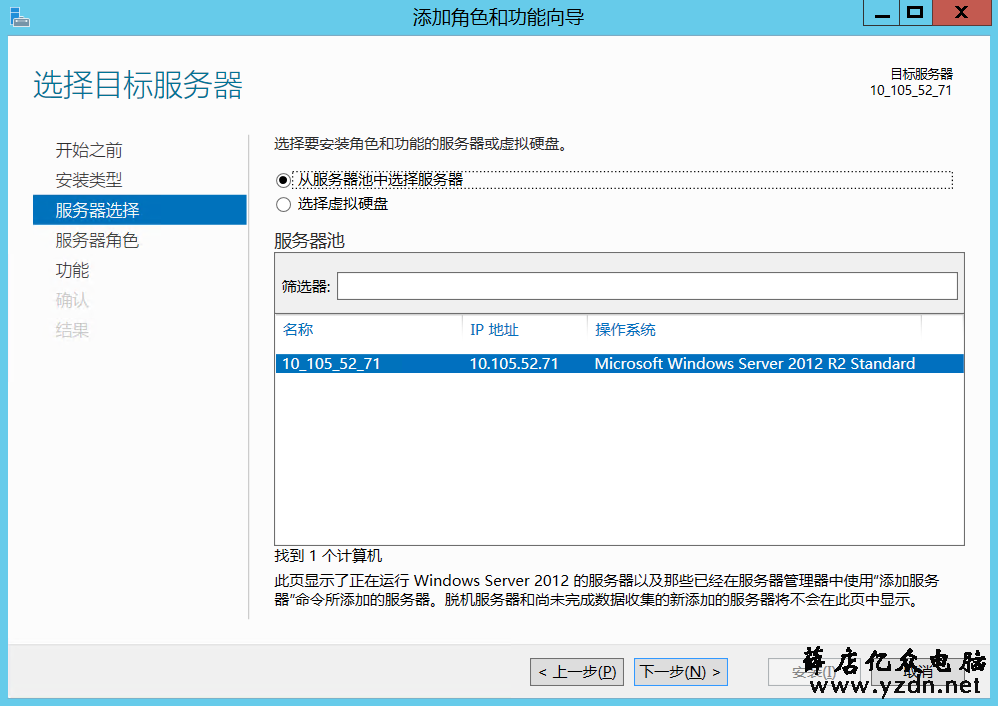Sort by 名称 column header
998x706 pixels.
[x=298, y=329]
